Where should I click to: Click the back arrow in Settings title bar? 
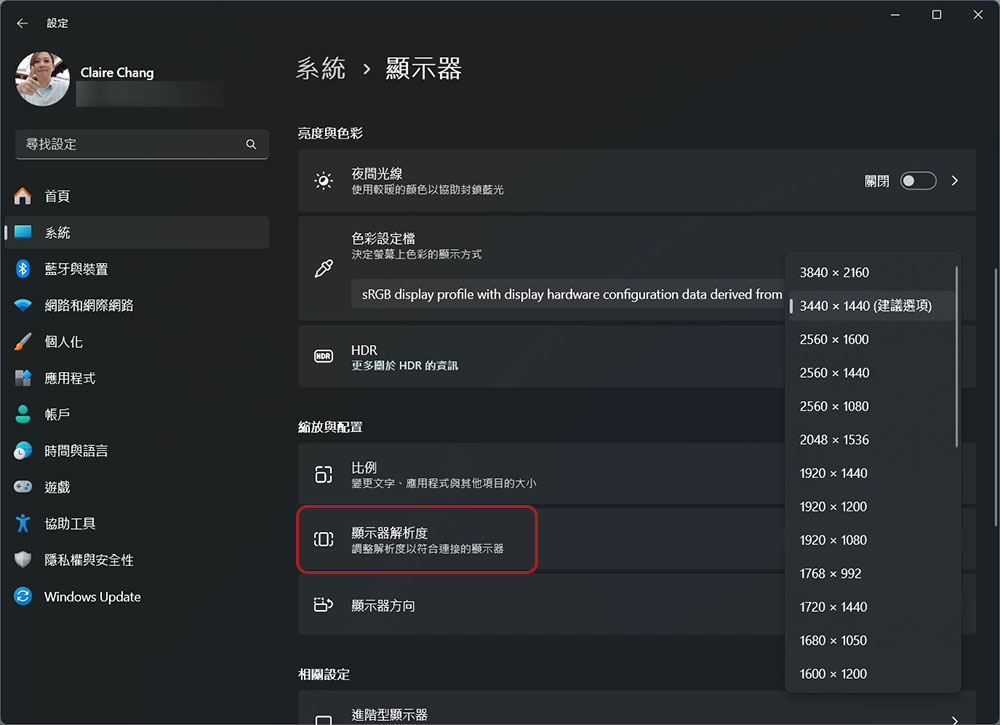22,23
